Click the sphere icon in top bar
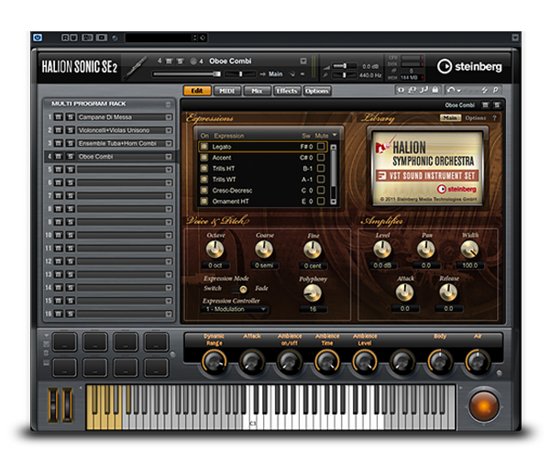550x463 pixels. (x=115, y=38)
